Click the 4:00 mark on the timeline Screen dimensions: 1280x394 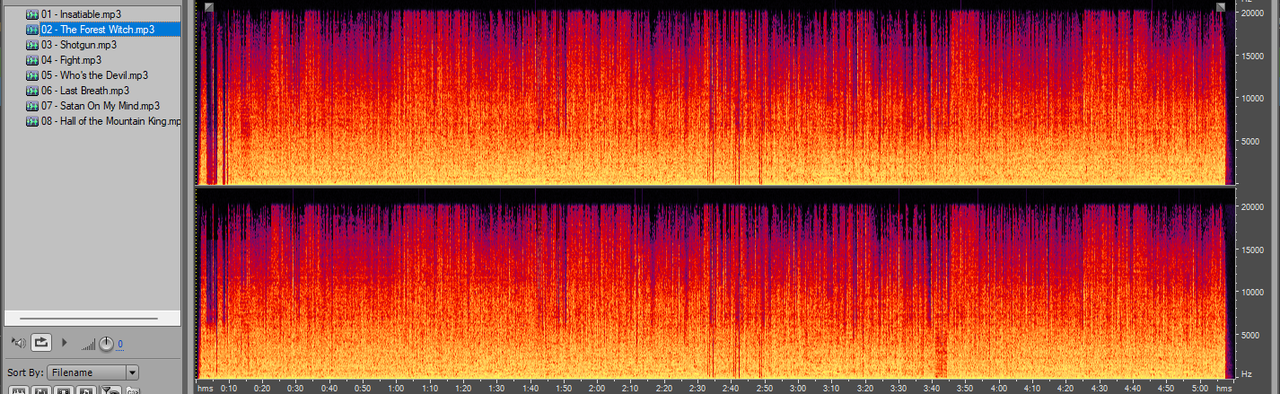(998, 388)
